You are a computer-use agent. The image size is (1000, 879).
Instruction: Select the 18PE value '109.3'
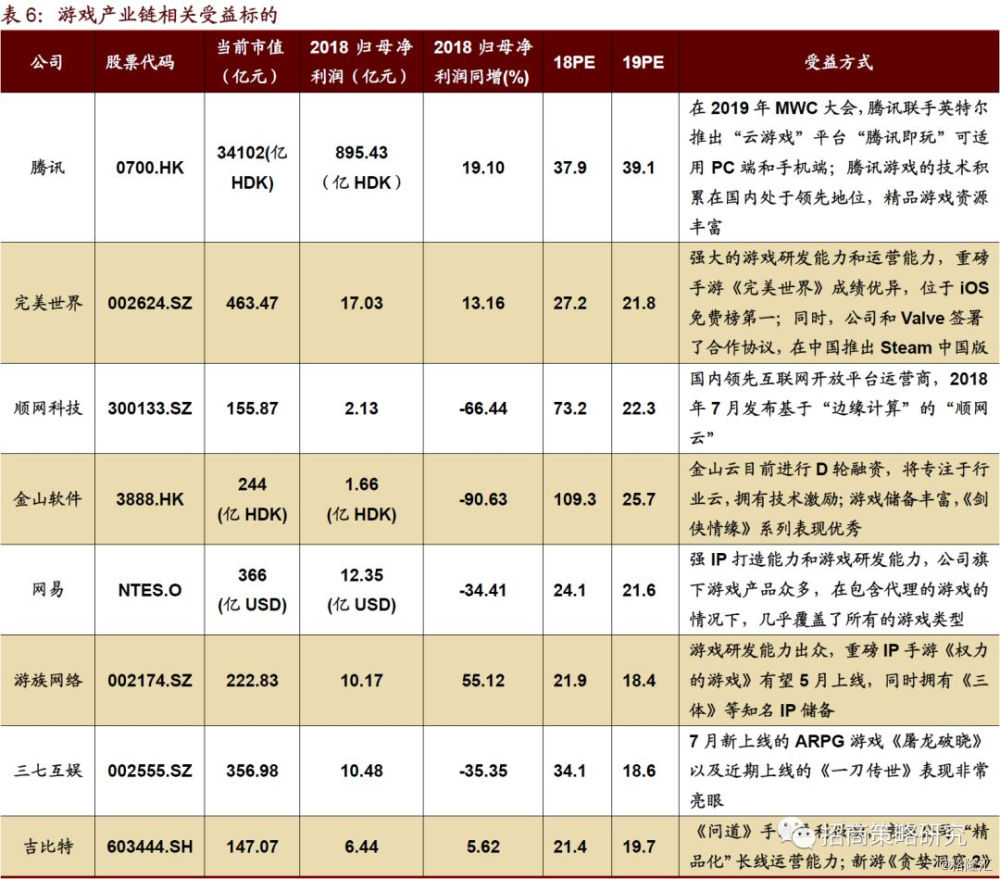coord(575,499)
